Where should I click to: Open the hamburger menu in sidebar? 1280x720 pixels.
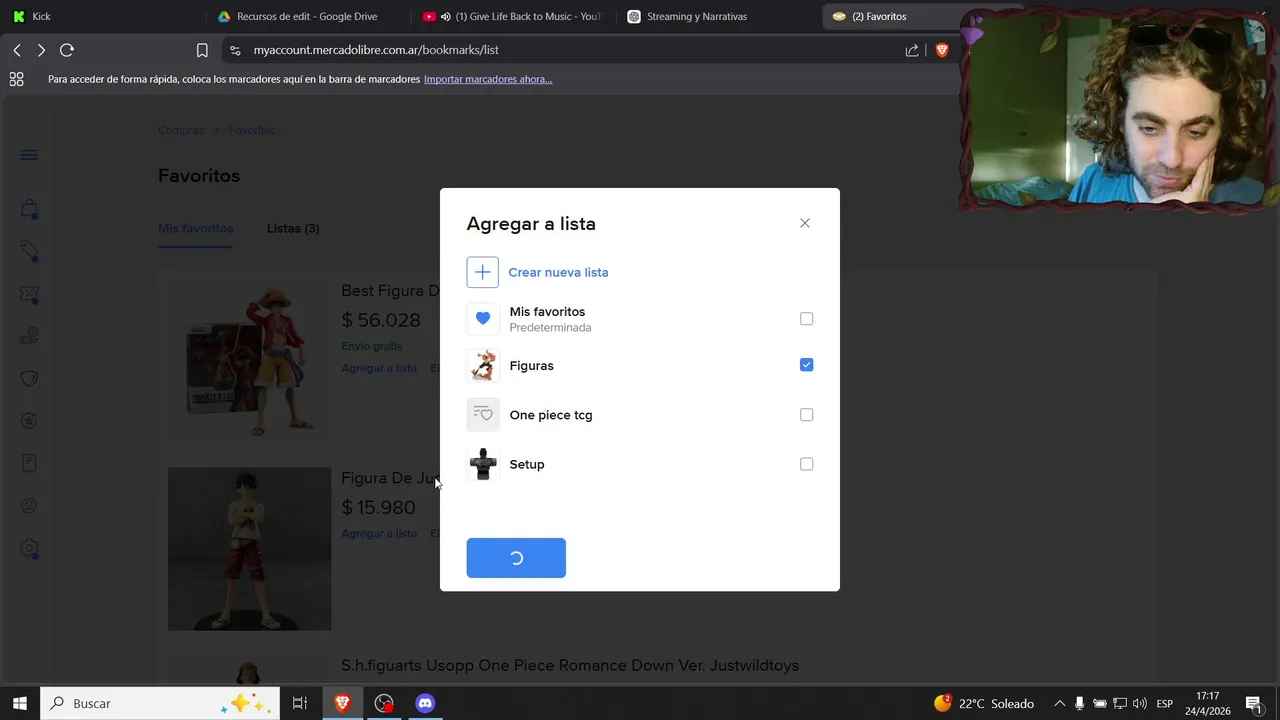pos(29,155)
